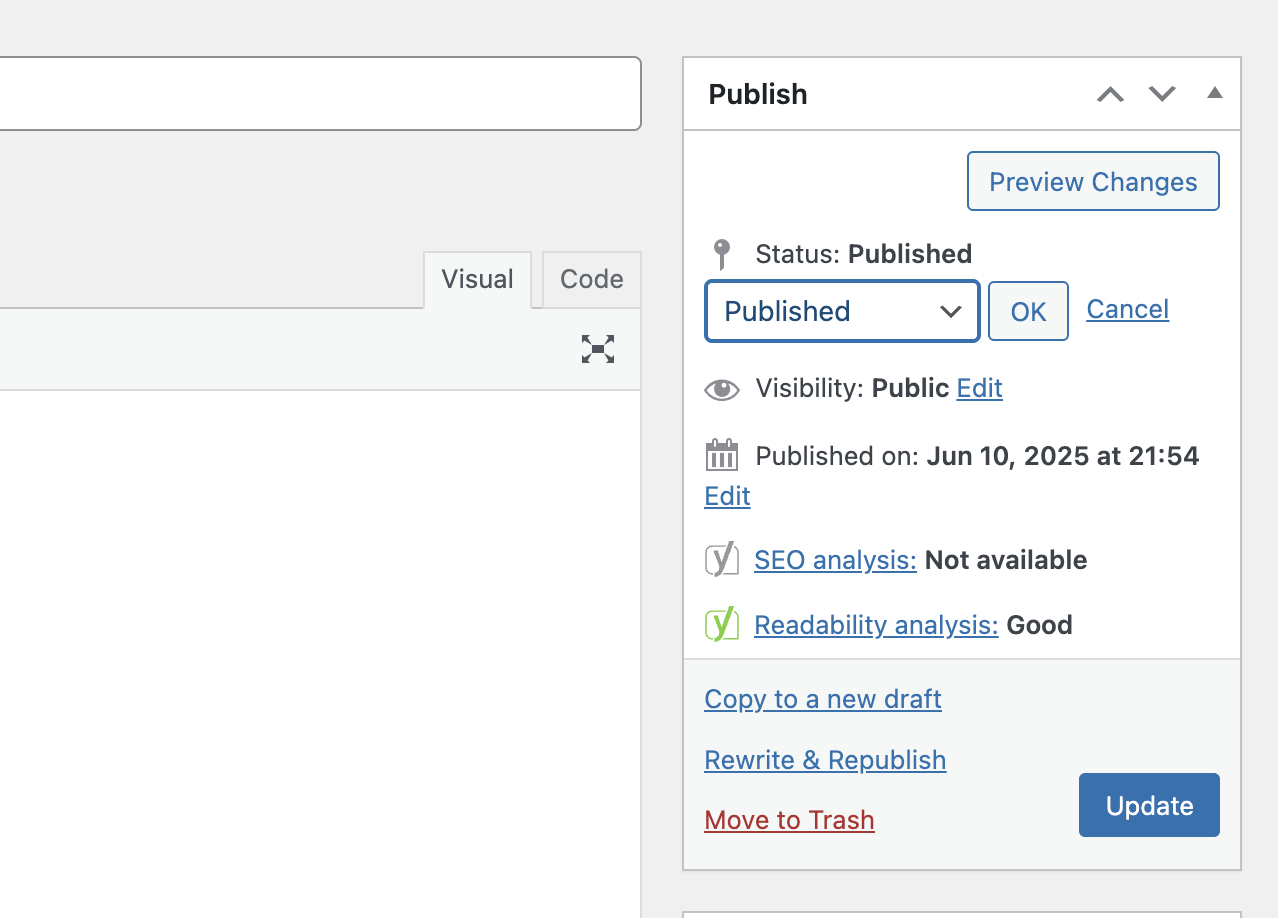The height and width of the screenshot is (918, 1278).
Task: Click Move to Trash
Action: 789,820
